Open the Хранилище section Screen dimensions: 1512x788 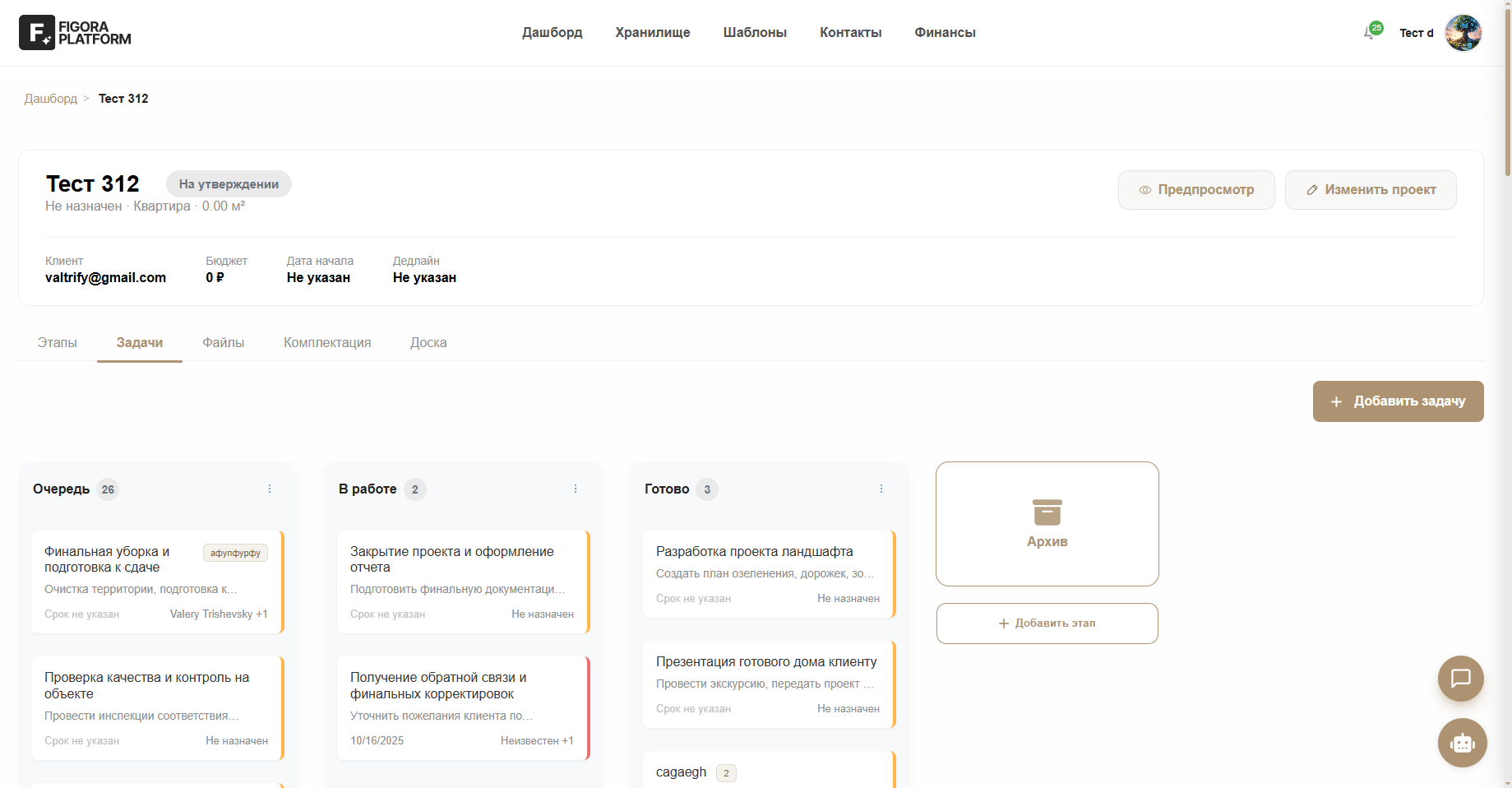click(x=653, y=33)
